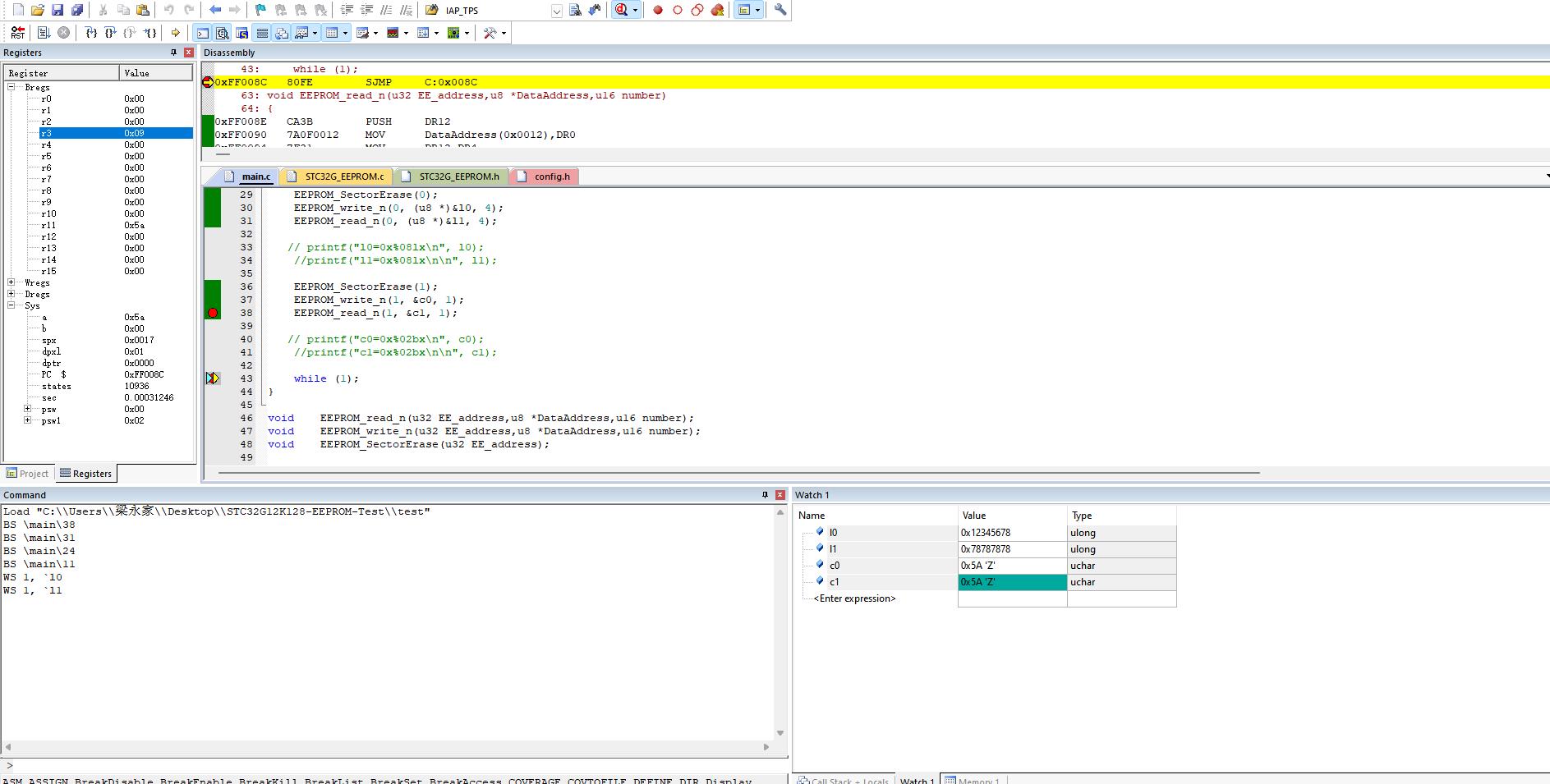Toggle the Registers window
Viewport: 1550px width, 784px height.
click(262, 33)
